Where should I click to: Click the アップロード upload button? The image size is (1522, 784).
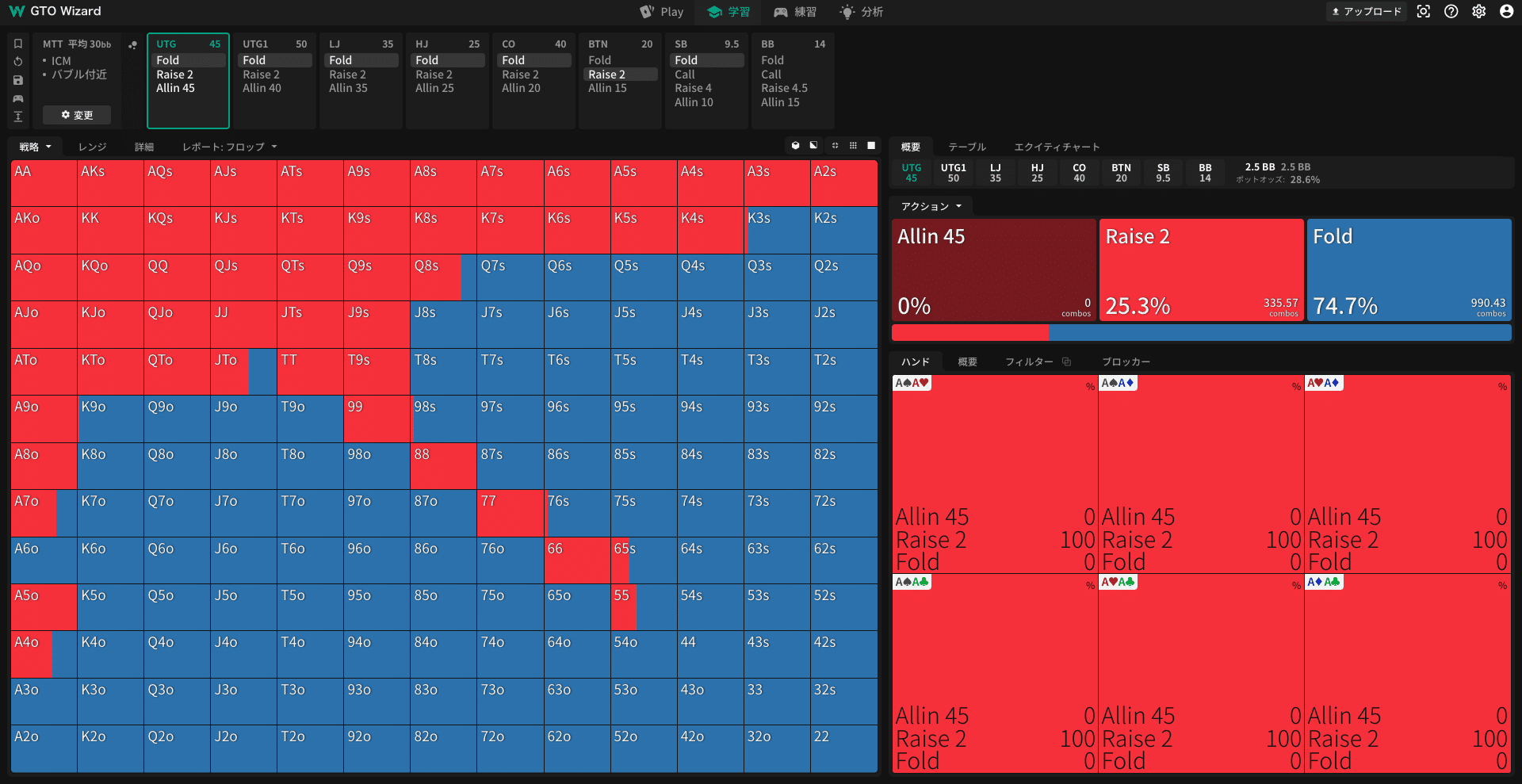tap(1367, 12)
